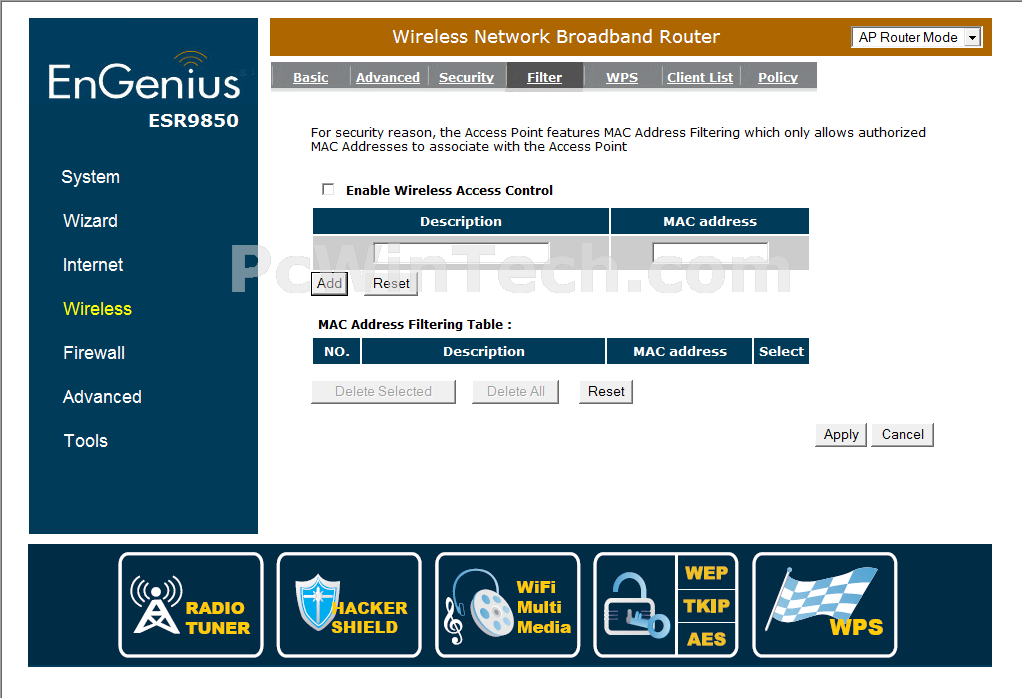Open the Client List tab
The height and width of the screenshot is (698, 1022).
click(700, 77)
